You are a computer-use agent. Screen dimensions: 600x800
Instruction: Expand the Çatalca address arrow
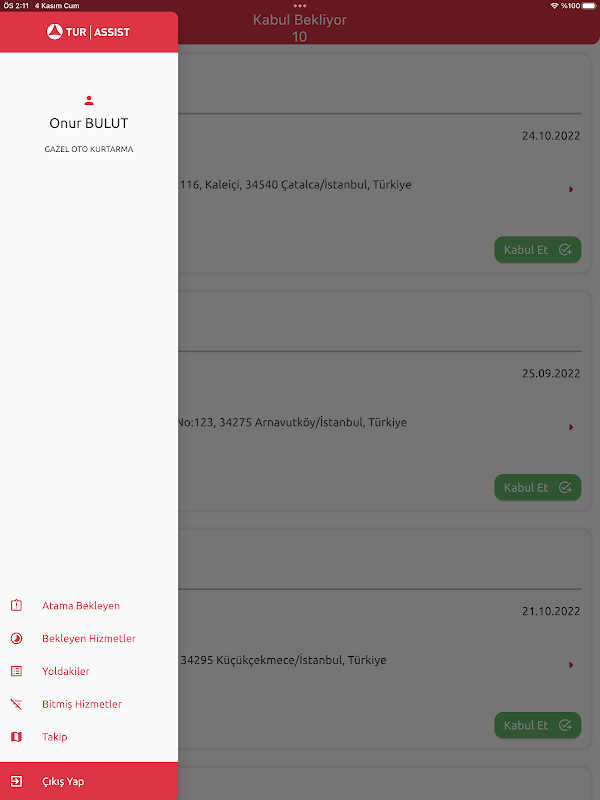[x=571, y=189]
